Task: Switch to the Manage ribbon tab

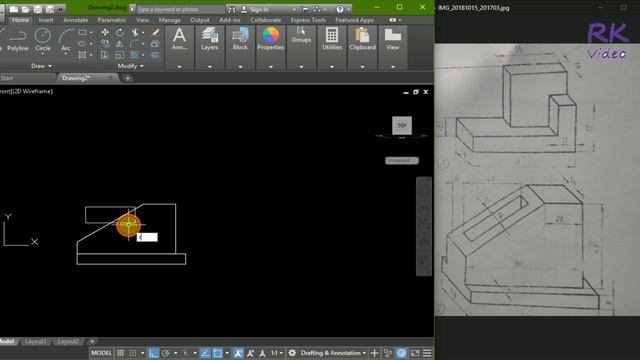Action: click(169, 20)
